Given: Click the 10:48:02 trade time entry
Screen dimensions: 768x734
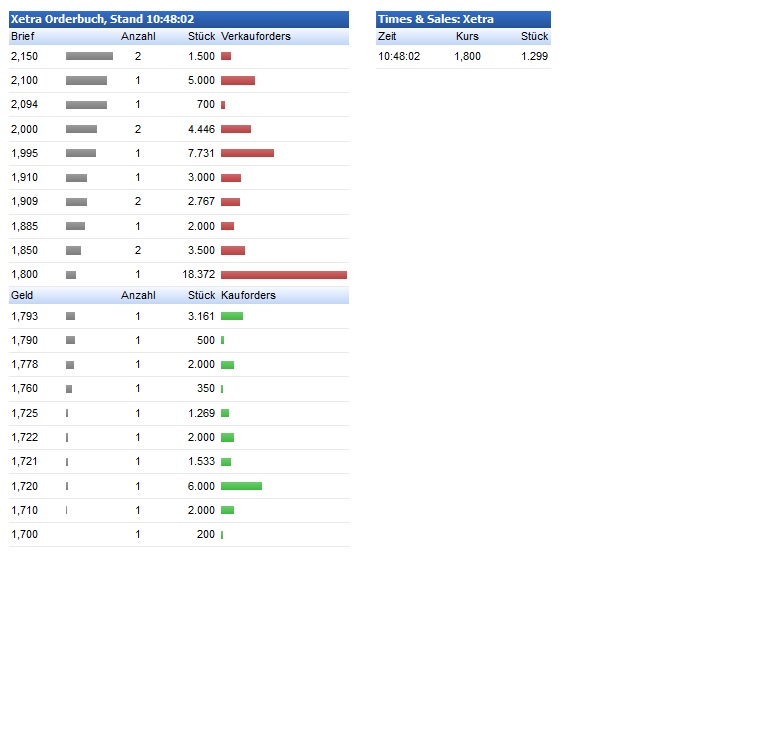Looking at the screenshot, I should [399, 57].
